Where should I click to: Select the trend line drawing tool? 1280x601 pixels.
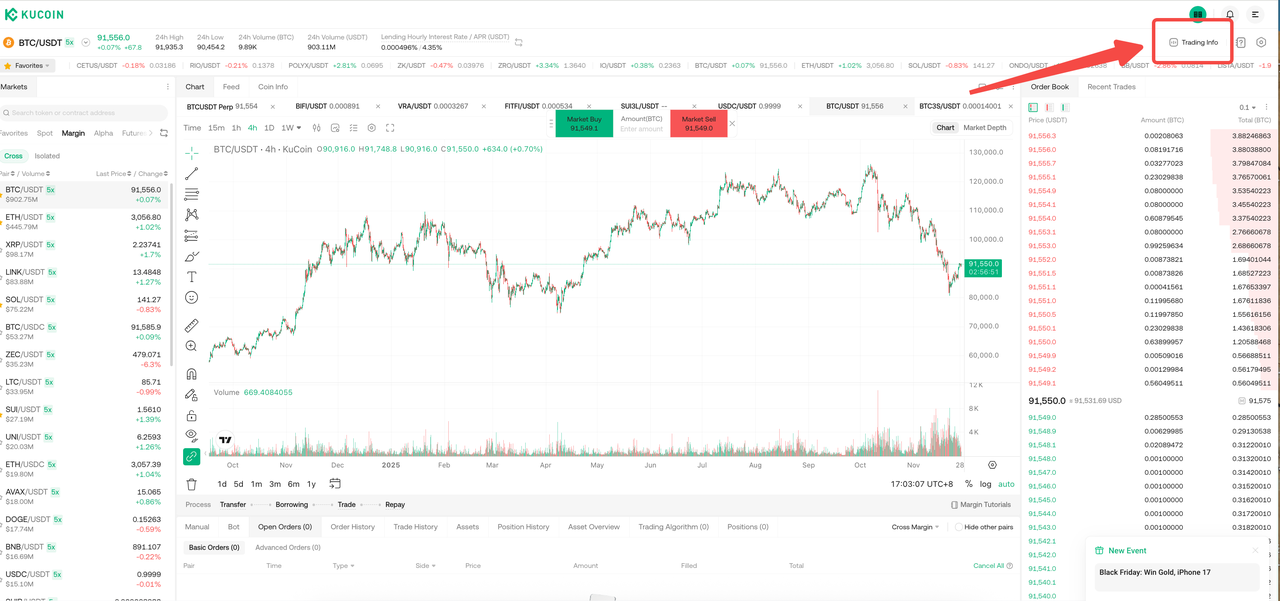(191, 174)
